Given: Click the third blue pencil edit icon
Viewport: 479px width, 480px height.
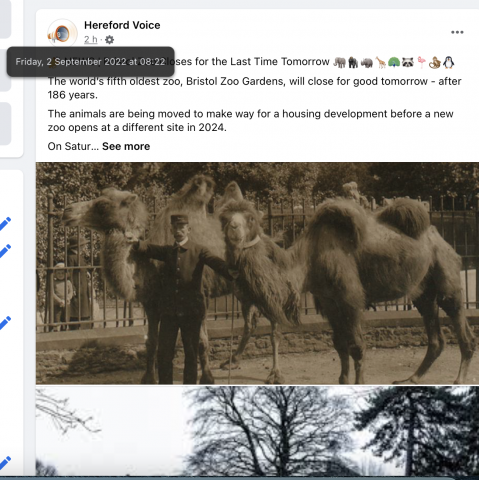Looking at the screenshot, I should pos(5,323).
